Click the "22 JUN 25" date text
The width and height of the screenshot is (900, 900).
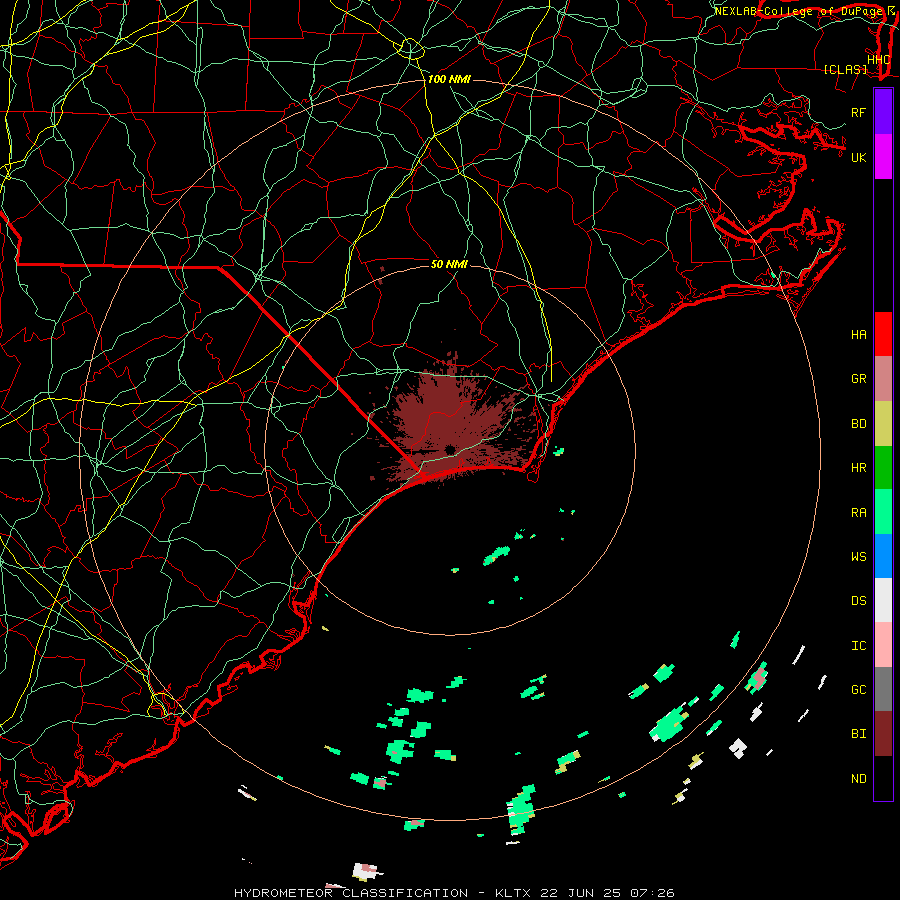[581, 893]
